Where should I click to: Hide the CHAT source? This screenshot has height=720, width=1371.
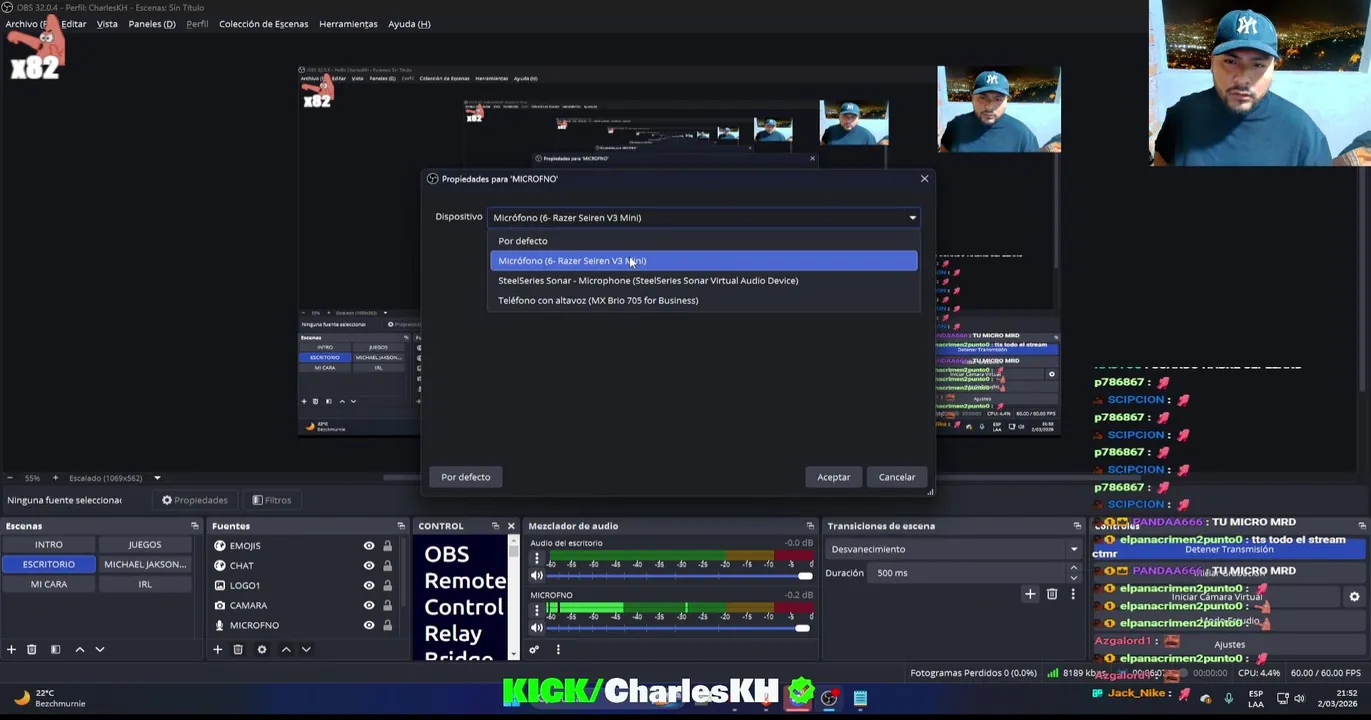369,566
